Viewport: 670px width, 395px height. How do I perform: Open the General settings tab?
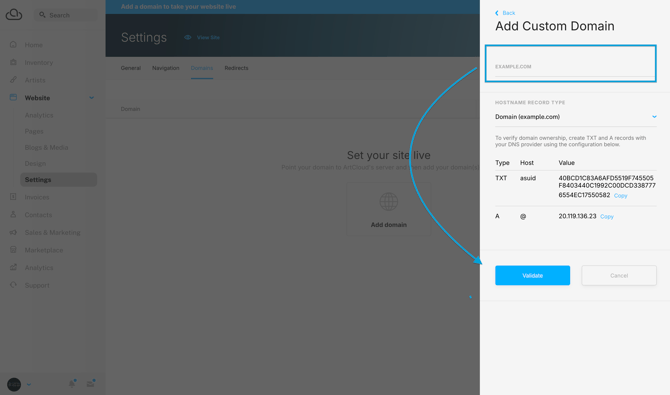131,68
